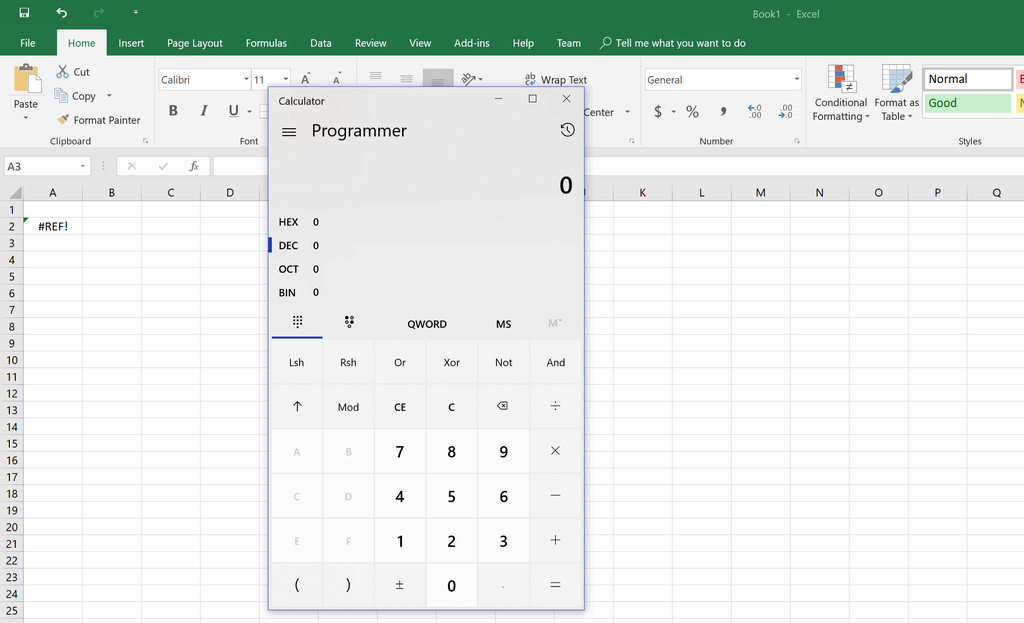Image resolution: width=1024 pixels, height=623 pixels.
Task: Click MS memory store in Calculator
Action: [503, 324]
